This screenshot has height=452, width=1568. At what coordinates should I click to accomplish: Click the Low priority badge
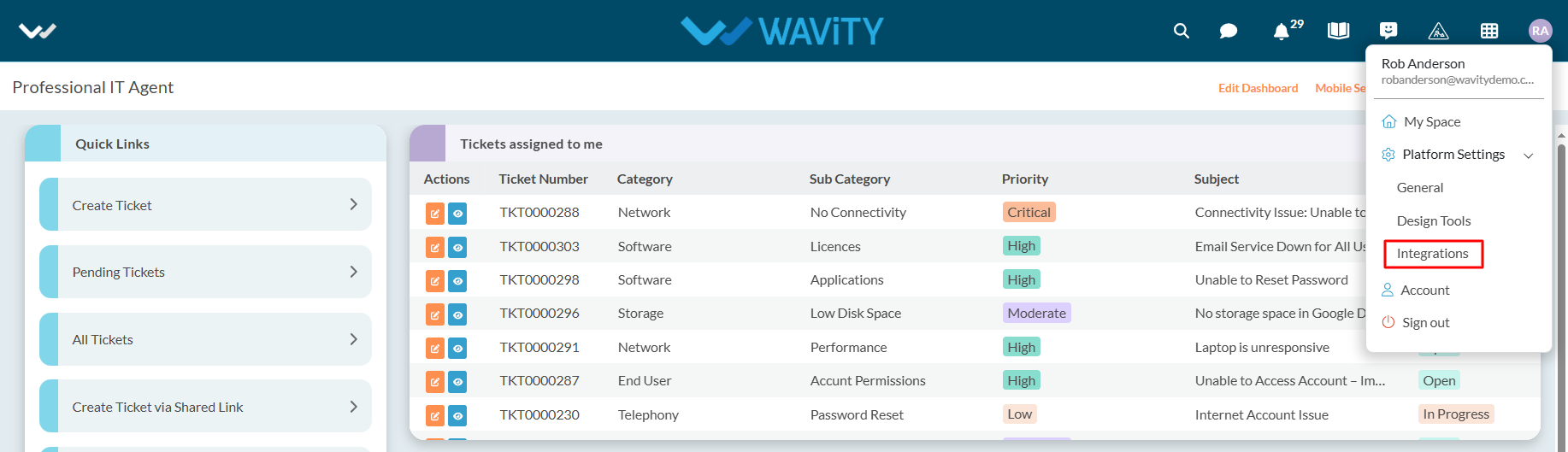1019,414
